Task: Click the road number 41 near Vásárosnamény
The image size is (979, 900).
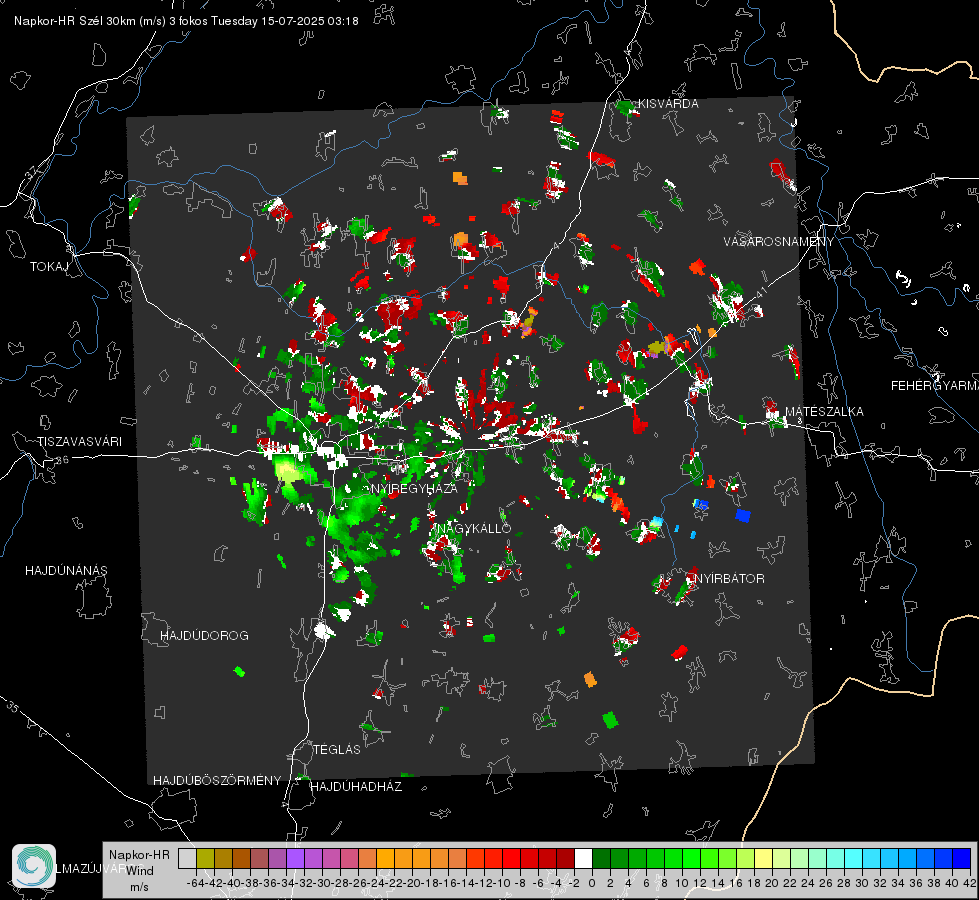Action: [761, 292]
